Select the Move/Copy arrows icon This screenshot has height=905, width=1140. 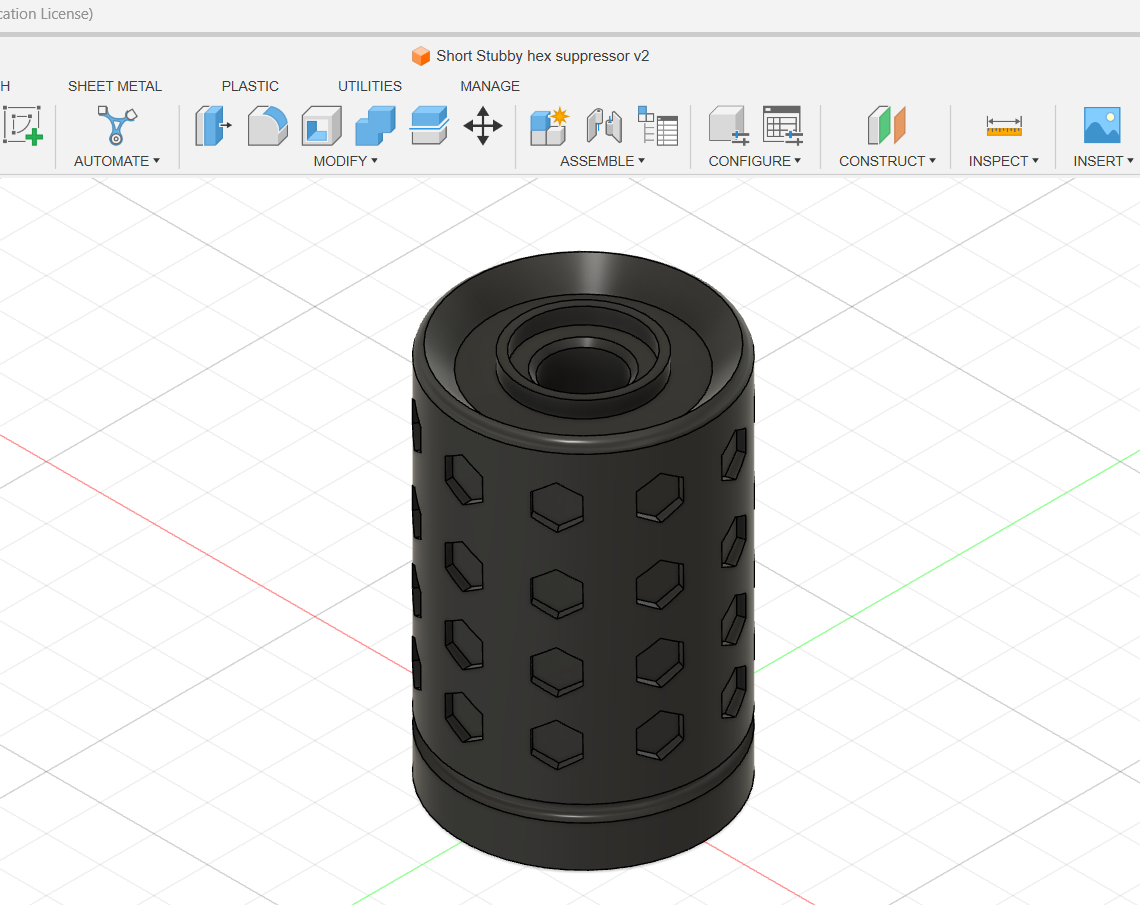click(x=483, y=126)
